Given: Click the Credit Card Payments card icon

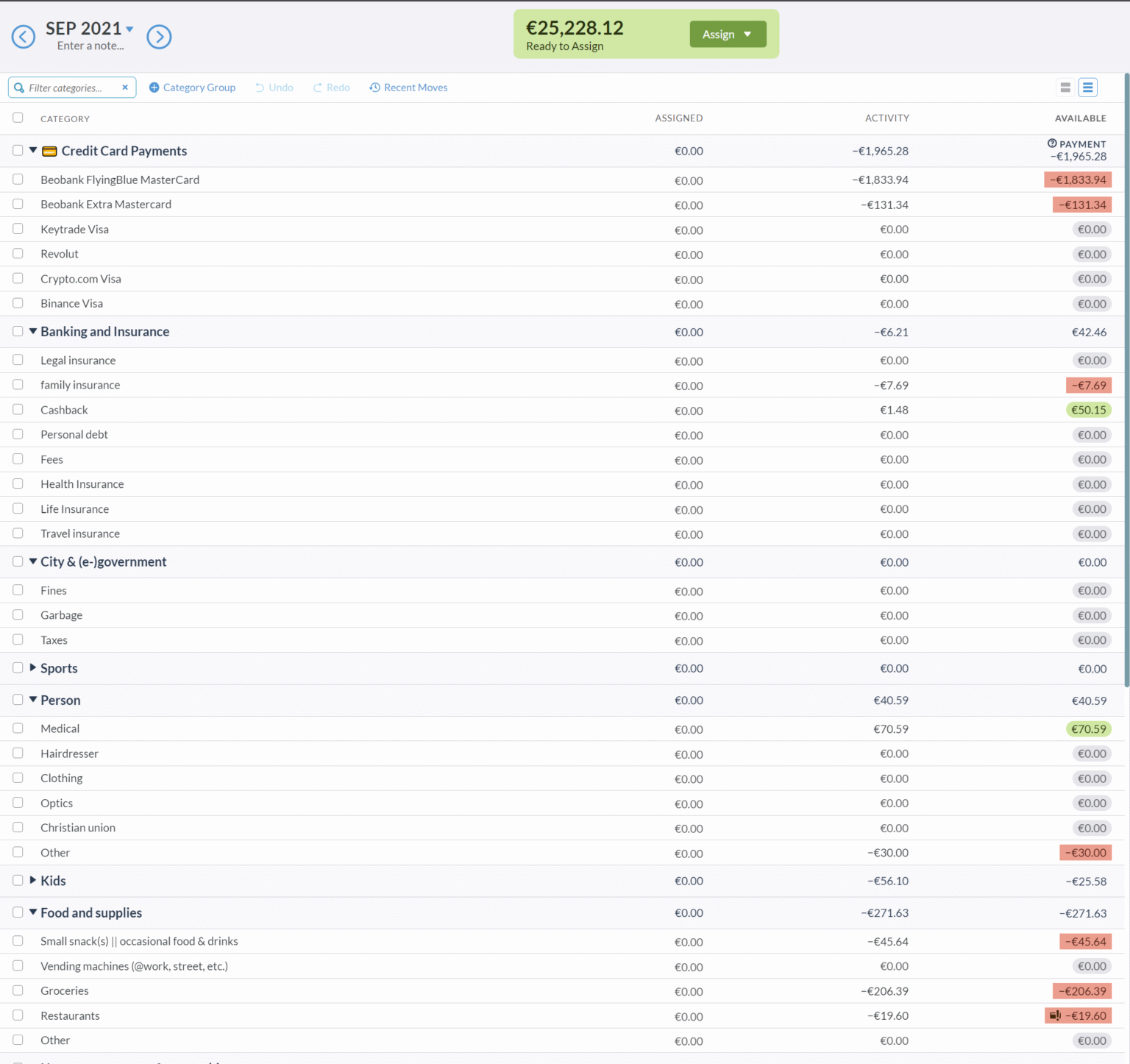Looking at the screenshot, I should pos(49,152).
